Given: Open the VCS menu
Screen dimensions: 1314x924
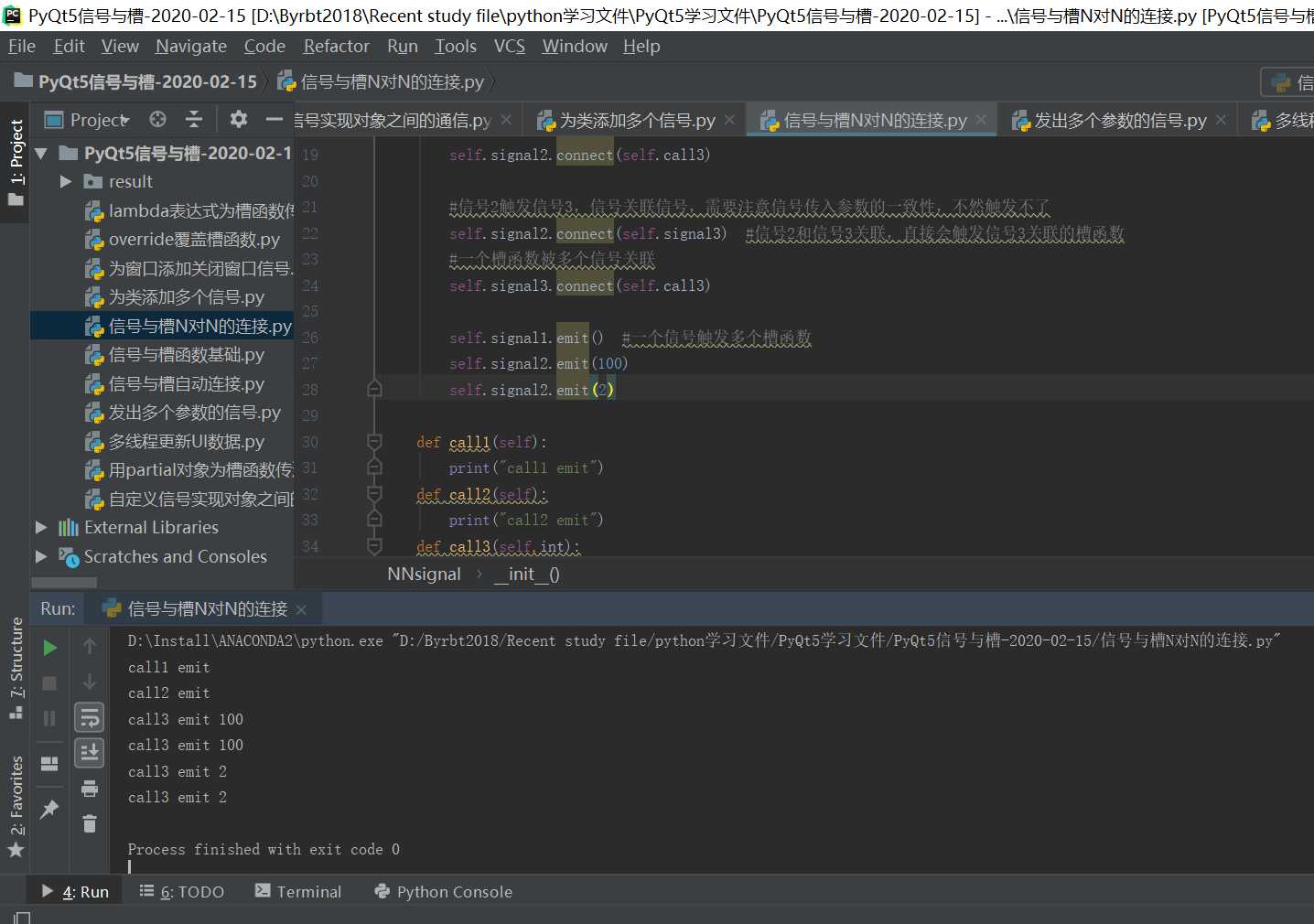Looking at the screenshot, I should [509, 46].
